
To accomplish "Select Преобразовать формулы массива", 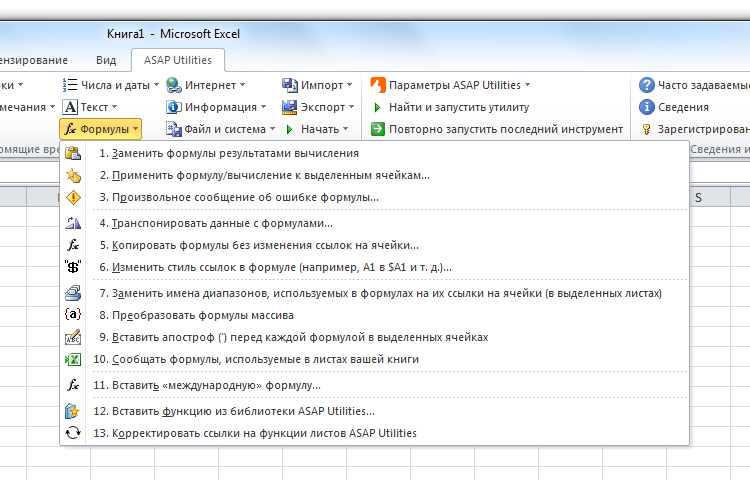I will coord(375,315).
